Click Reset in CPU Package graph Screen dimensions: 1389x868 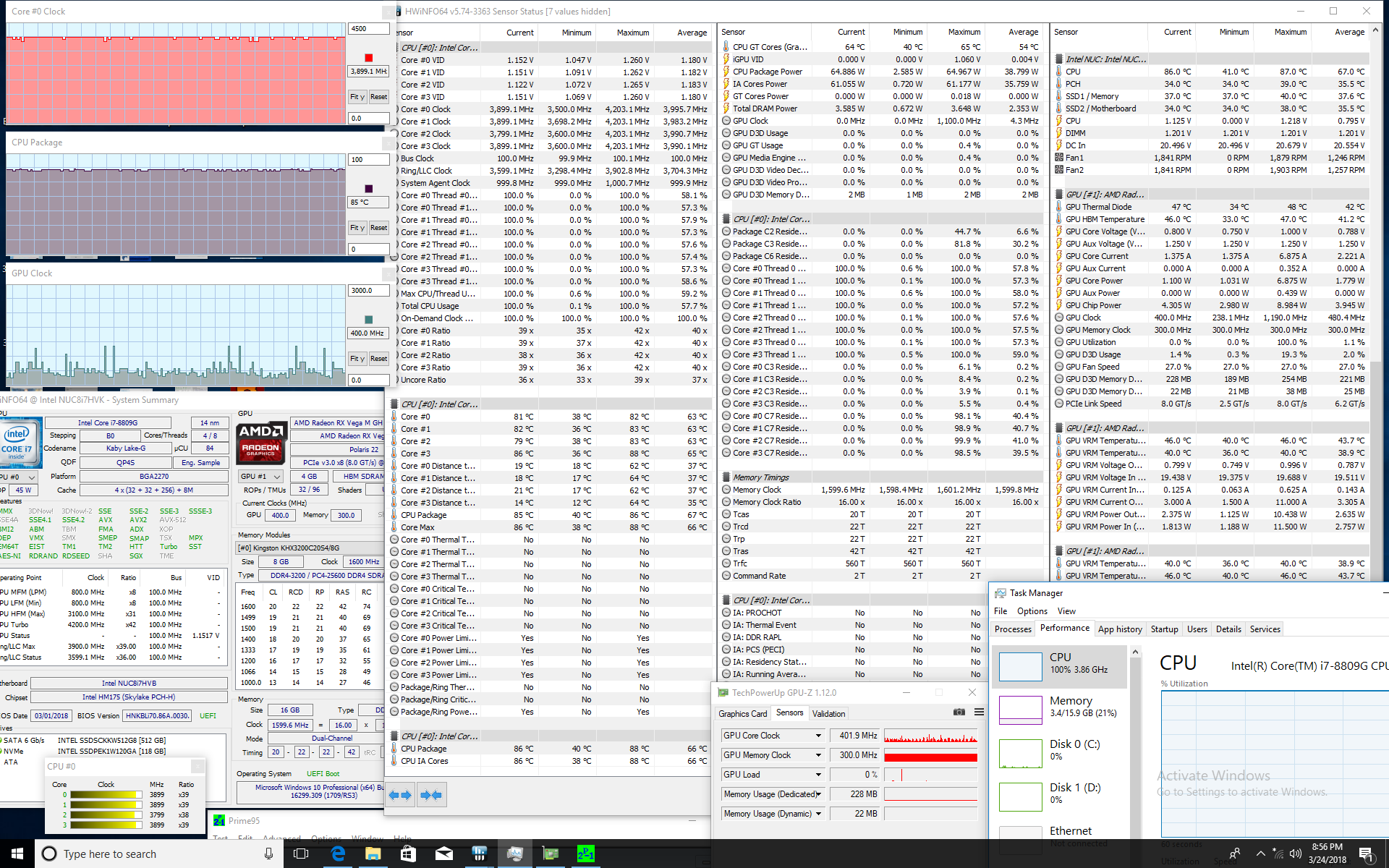[378, 228]
